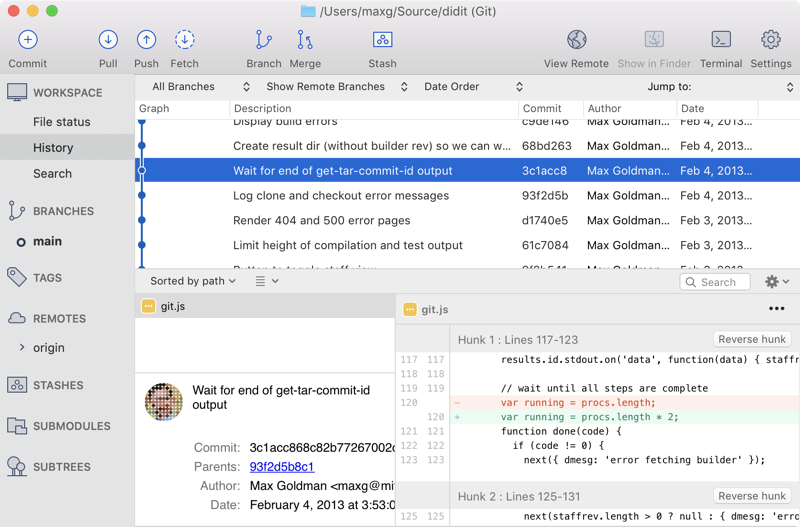Click the Fetch toolbar icon

point(184,40)
